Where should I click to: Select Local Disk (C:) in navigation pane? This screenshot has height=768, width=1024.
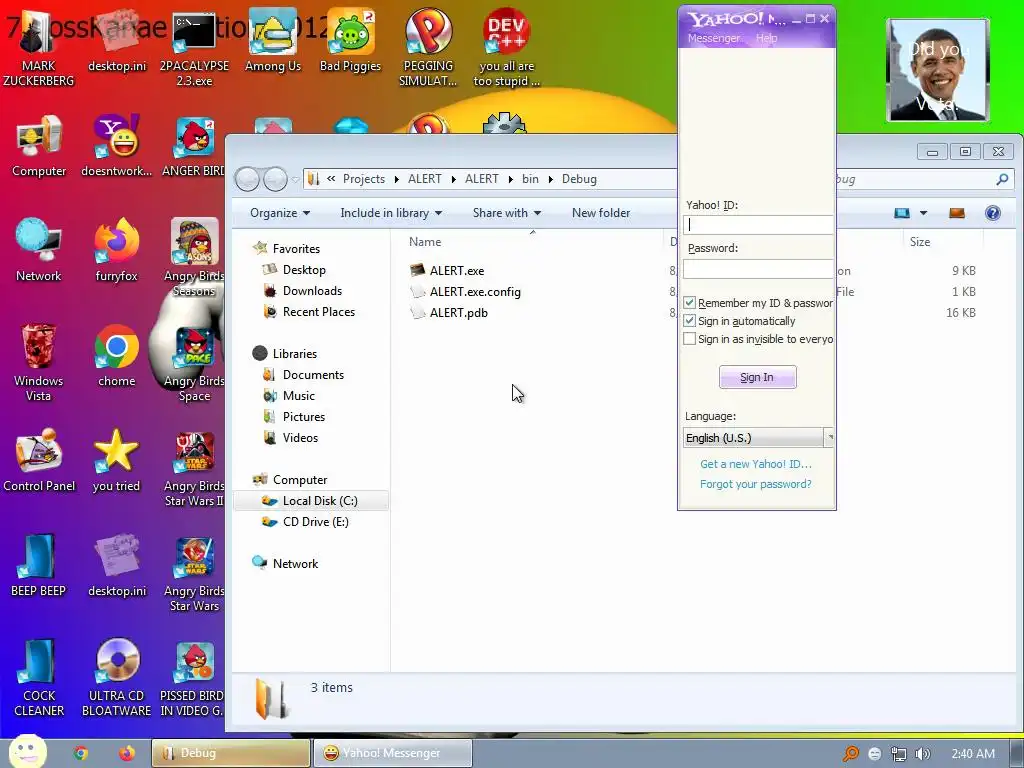[x=311, y=501]
